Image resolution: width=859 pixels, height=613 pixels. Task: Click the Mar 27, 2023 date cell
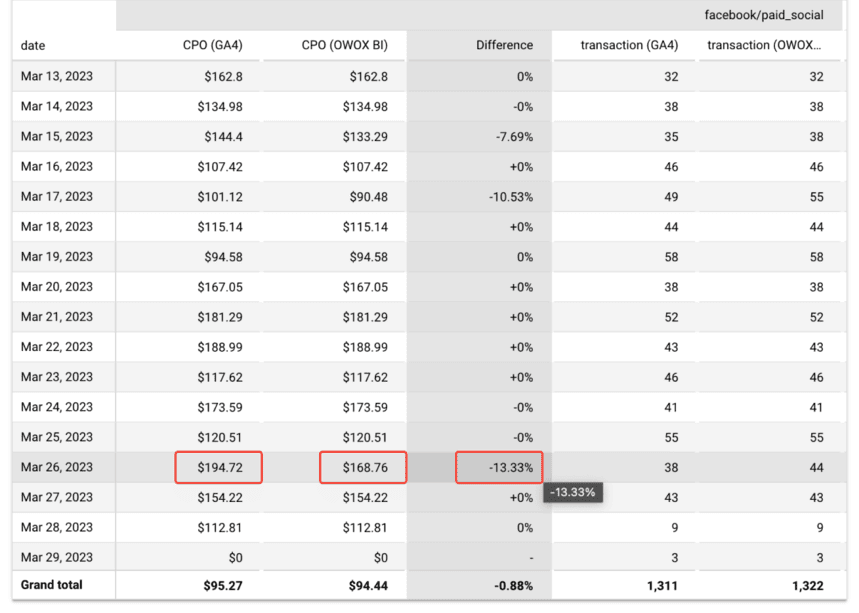(57, 497)
